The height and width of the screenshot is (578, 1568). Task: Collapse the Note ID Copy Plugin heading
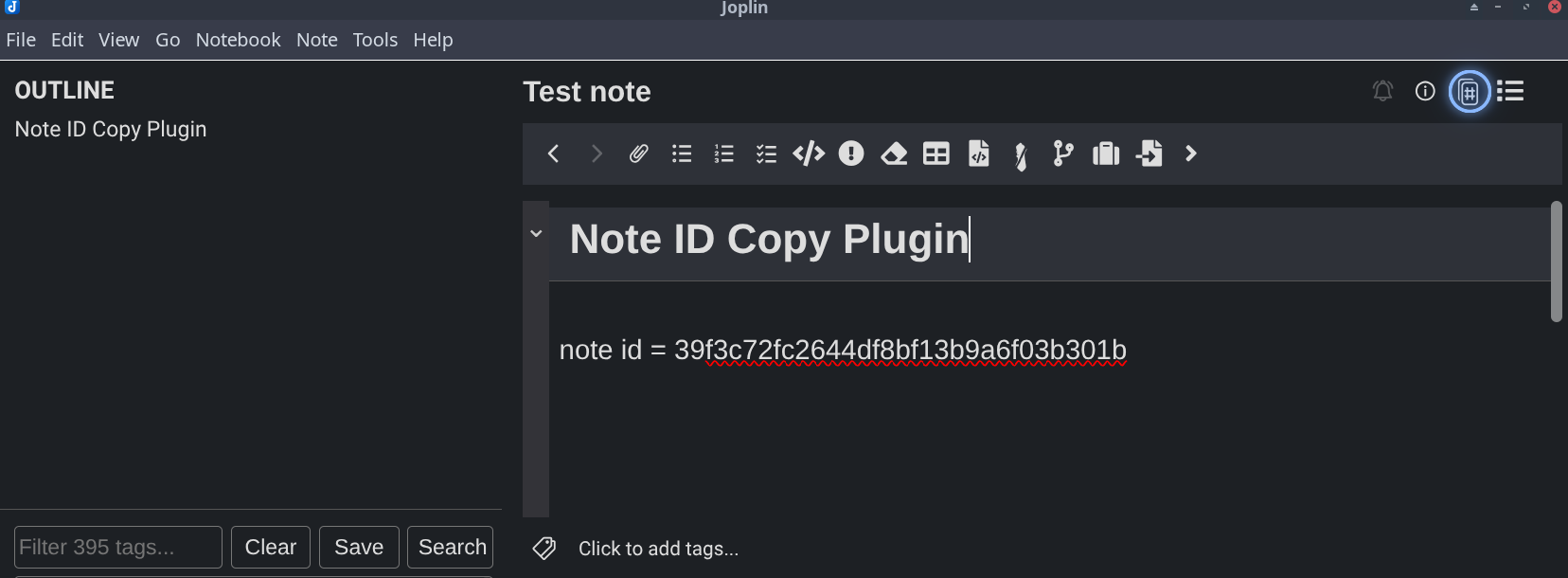click(536, 233)
